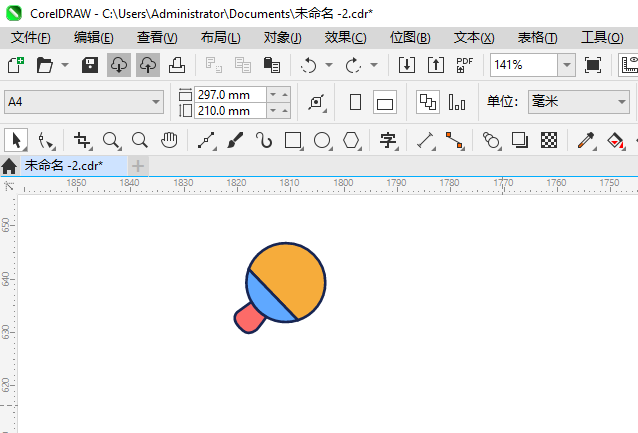Select the Crop tool
Viewport: 638px width, 433px height.
click(x=83, y=141)
